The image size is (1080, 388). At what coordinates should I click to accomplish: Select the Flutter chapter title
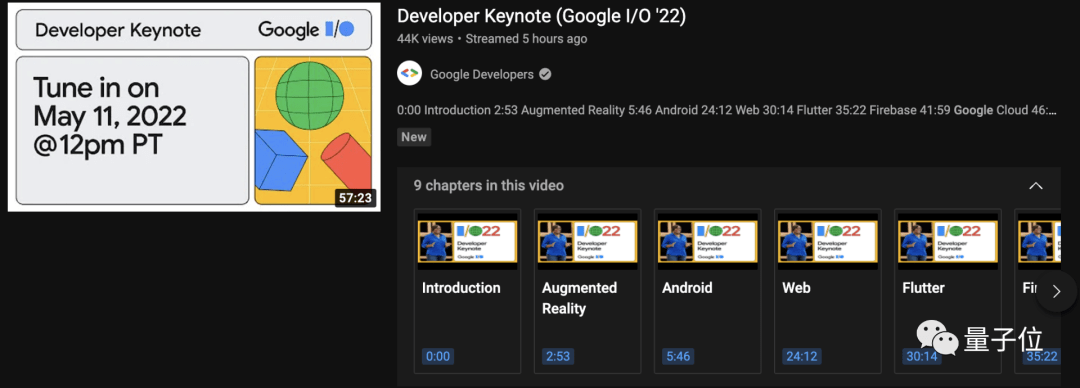(924, 288)
